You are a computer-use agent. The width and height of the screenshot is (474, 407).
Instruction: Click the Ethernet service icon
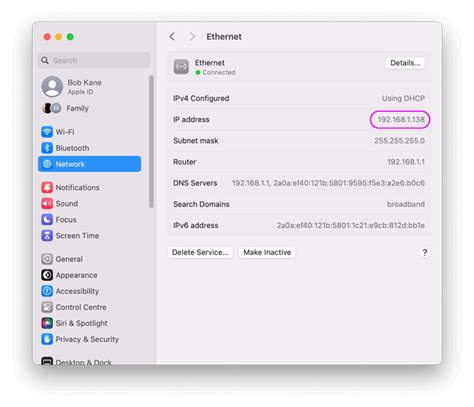[x=181, y=67]
